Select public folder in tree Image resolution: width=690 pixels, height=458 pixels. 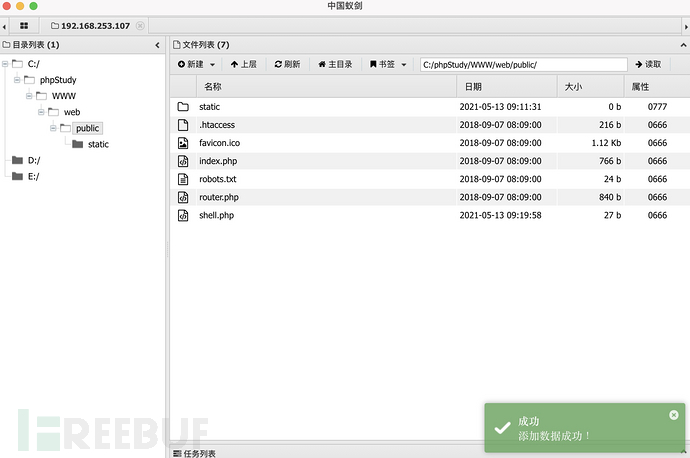point(88,128)
